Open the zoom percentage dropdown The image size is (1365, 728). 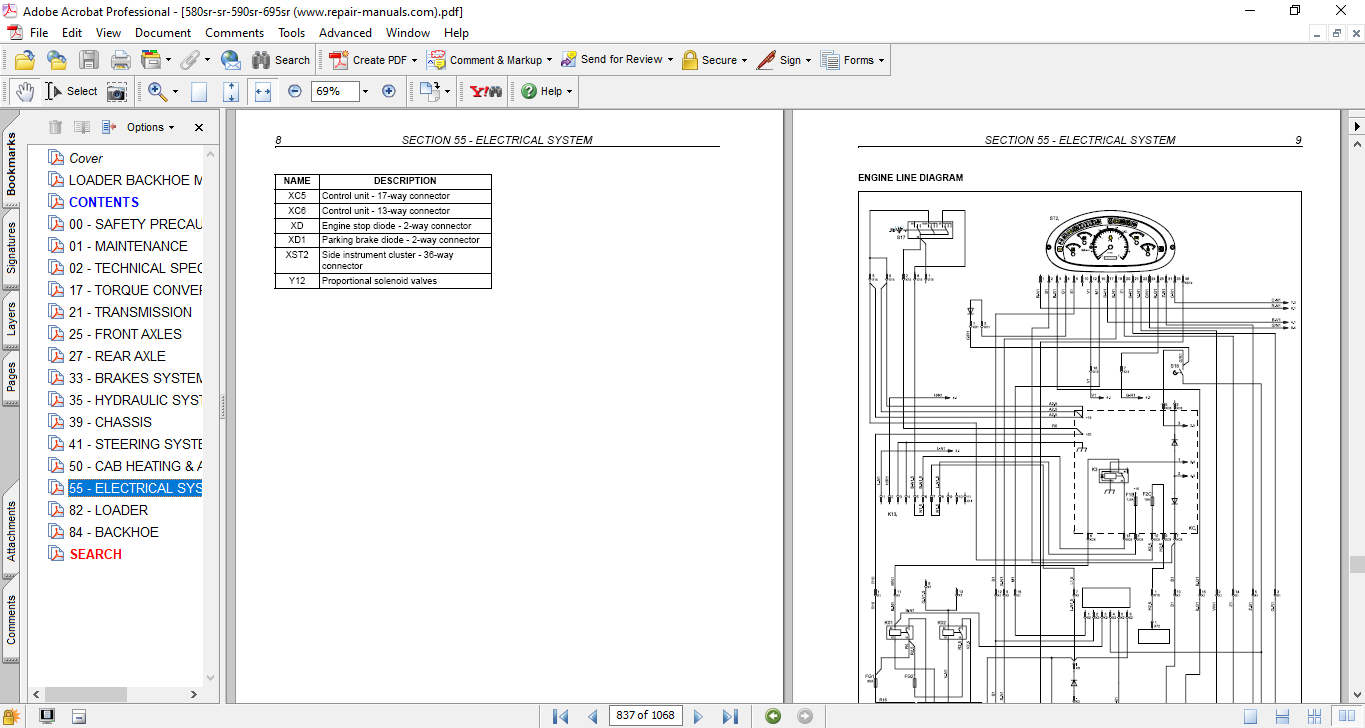coord(365,91)
